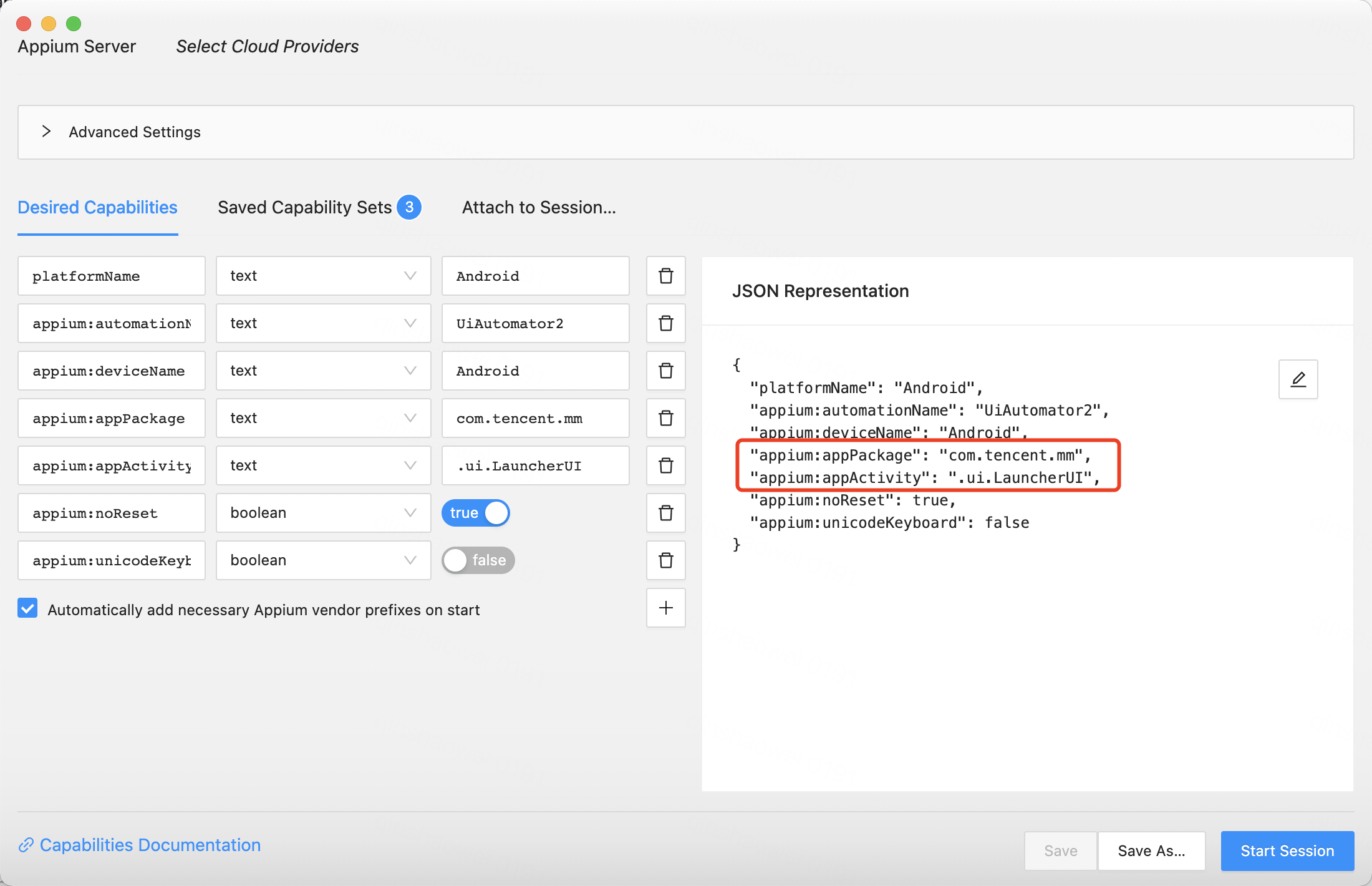Screen dimensions: 1372x886
Task: Open the Capabilities Documentation link
Action: click(150, 845)
